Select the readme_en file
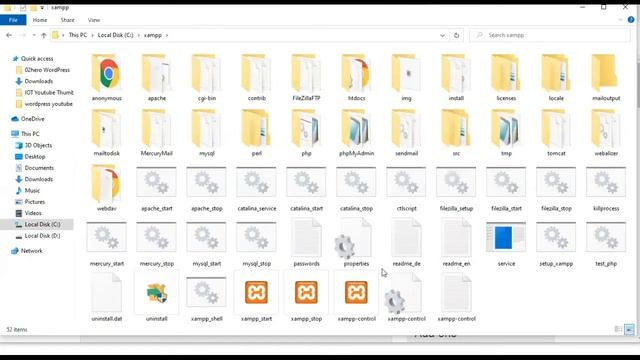This screenshot has width=640, height=360. click(x=456, y=243)
